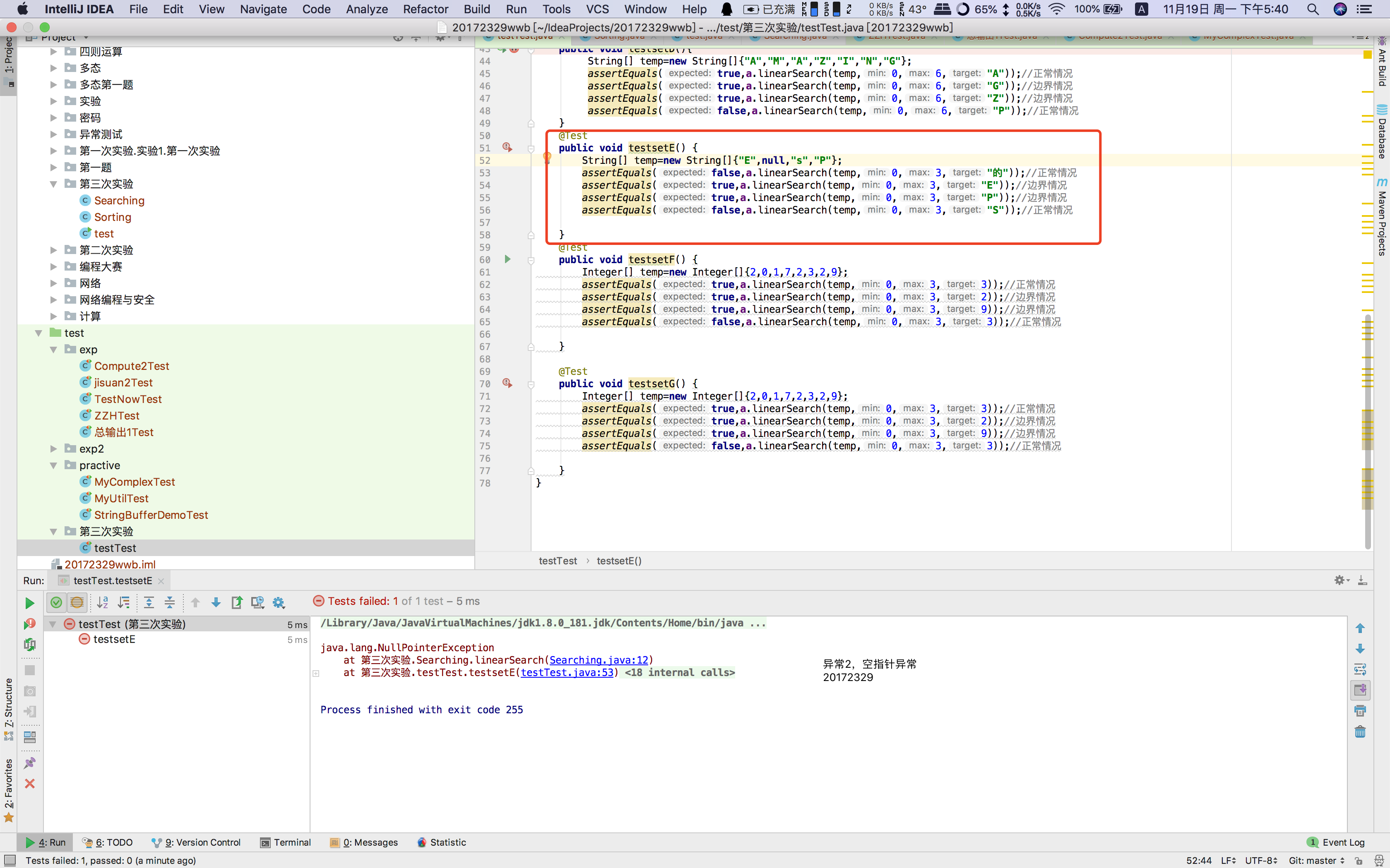Open TODO tool window button
1390x868 pixels.
point(107,842)
